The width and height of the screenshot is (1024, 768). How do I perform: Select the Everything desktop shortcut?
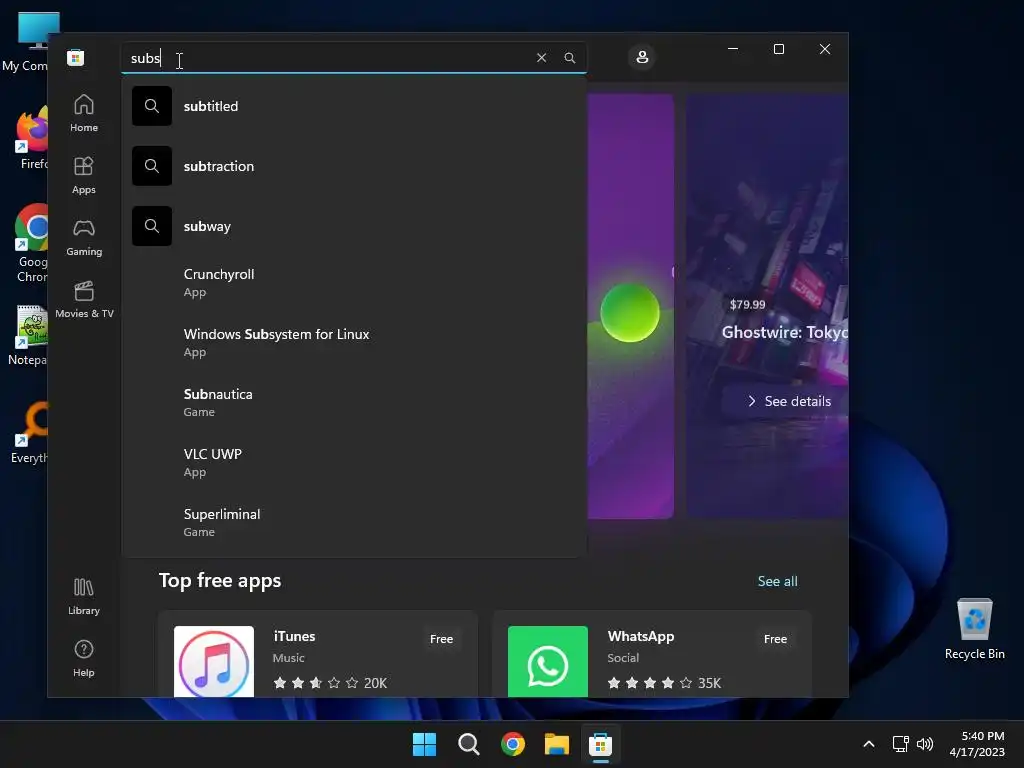click(x=29, y=433)
